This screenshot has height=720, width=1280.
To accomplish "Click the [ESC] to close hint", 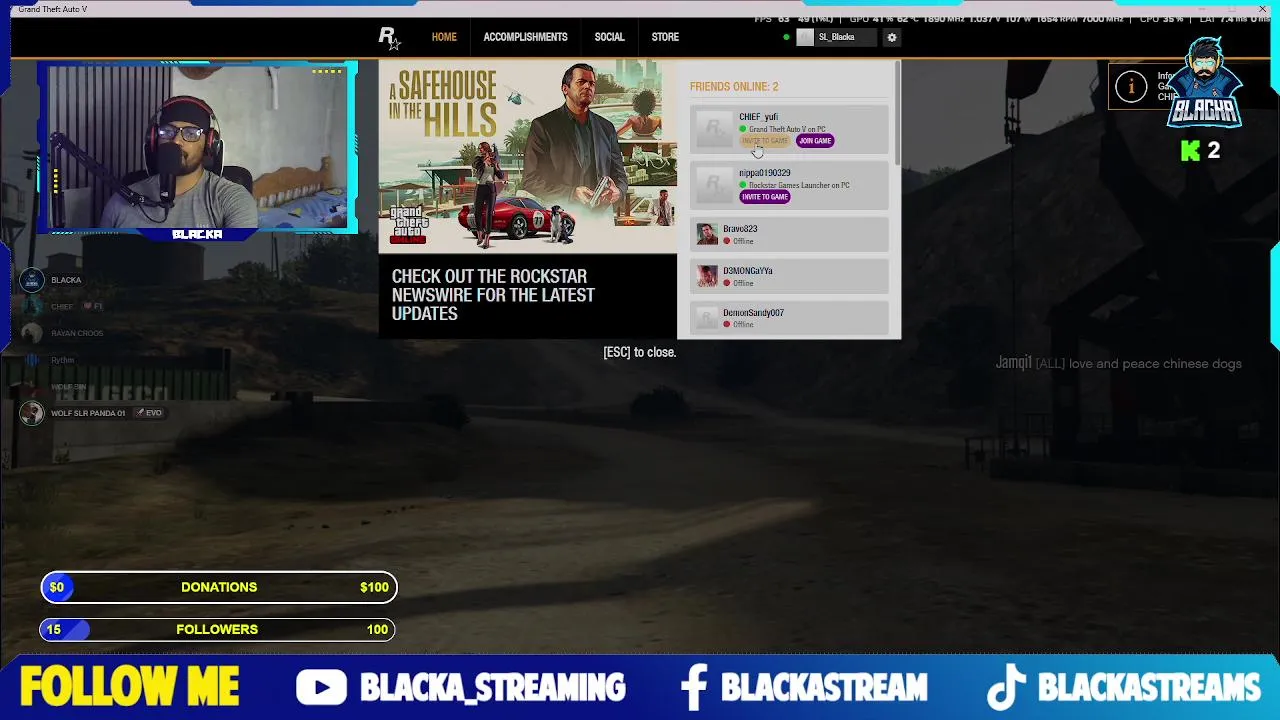I will [640, 352].
